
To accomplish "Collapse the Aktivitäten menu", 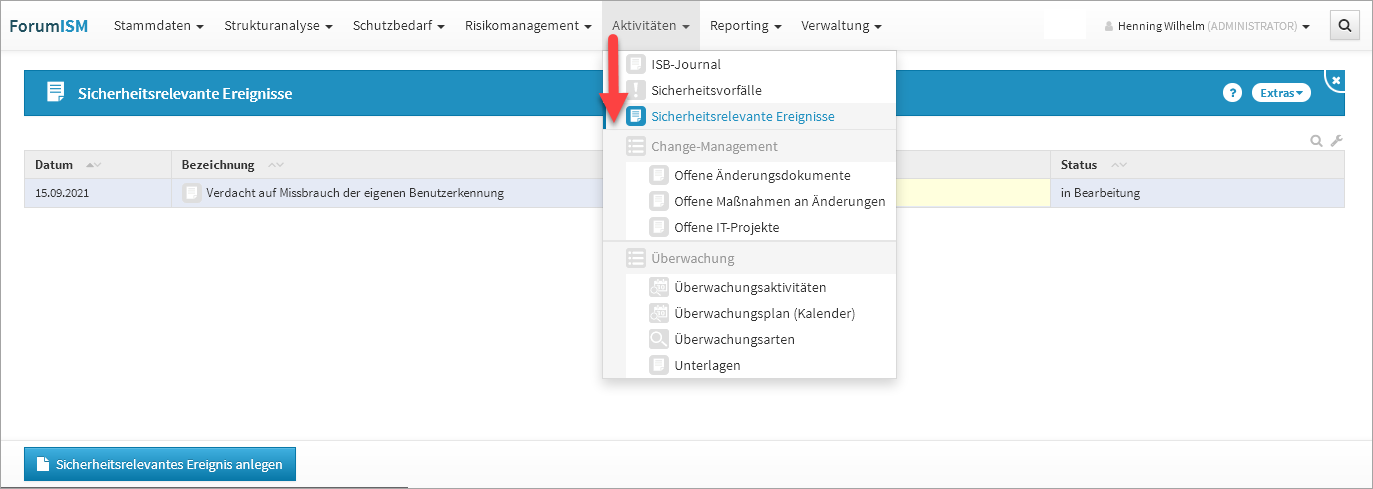I will click(x=651, y=26).
